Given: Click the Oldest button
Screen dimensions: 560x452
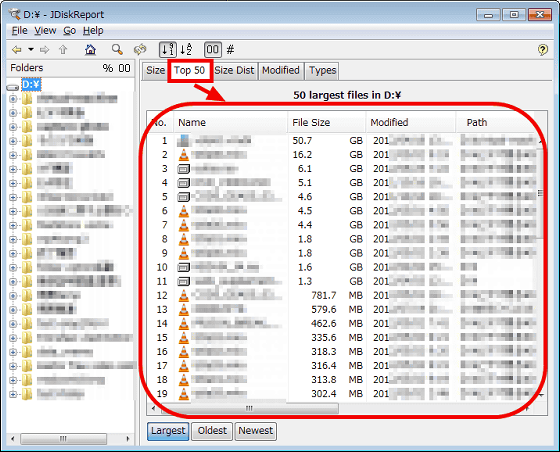Looking at the screenshot, I should point(212,431).
